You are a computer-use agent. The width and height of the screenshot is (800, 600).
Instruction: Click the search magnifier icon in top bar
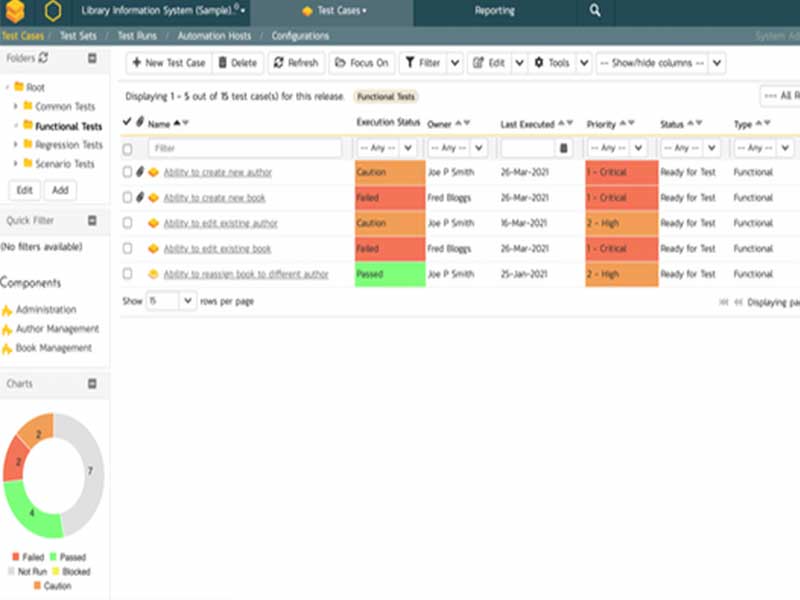[595, 11]
